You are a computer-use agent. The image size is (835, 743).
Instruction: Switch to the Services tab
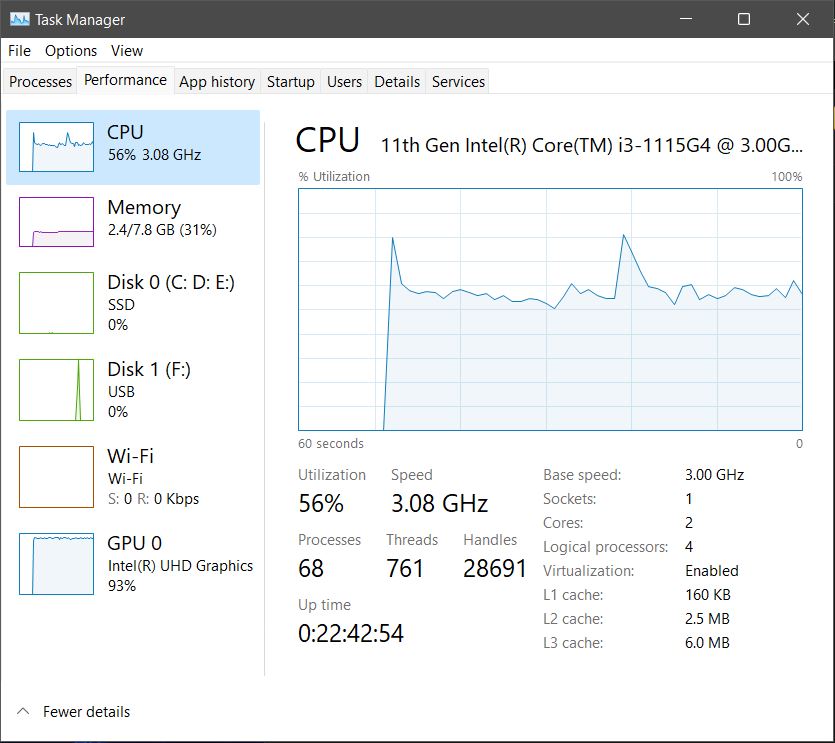pyautogui.click(x=458, y=82)
